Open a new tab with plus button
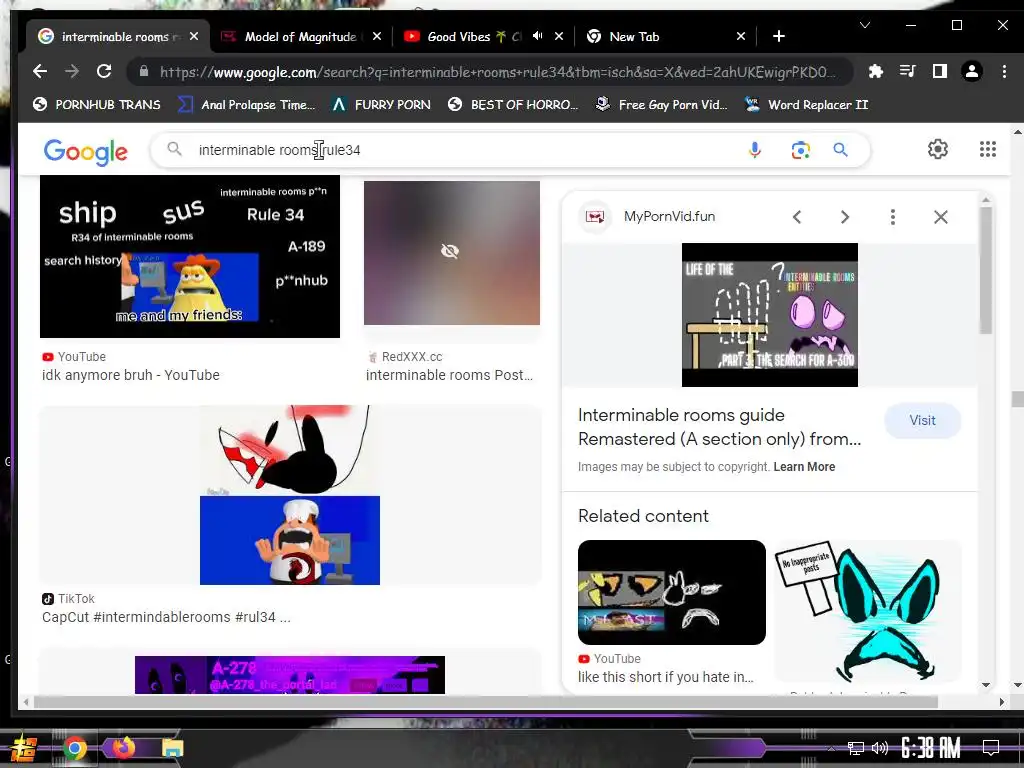Screen dimensions: 1024x768 (778, 36)
